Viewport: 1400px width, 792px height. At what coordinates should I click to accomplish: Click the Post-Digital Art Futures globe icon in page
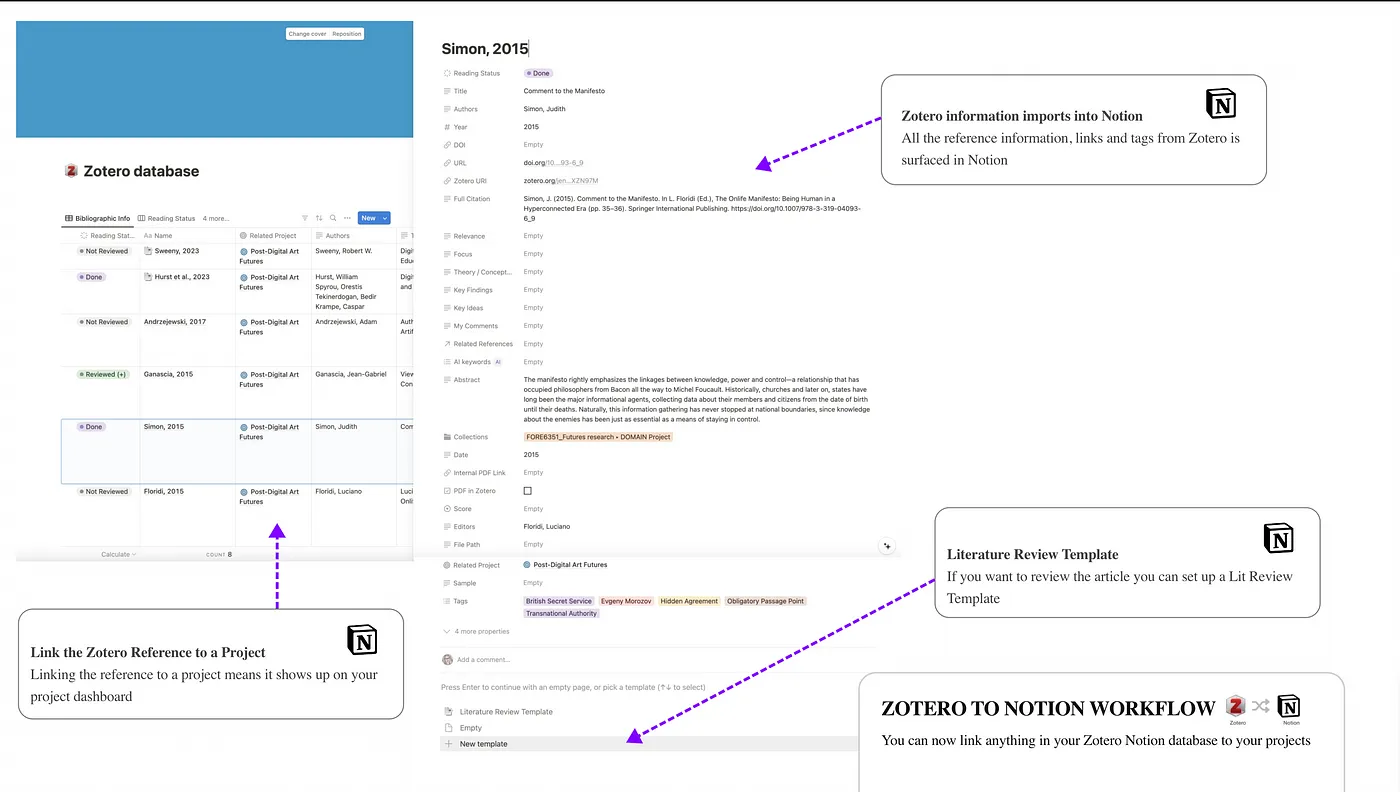pos(527,565)
